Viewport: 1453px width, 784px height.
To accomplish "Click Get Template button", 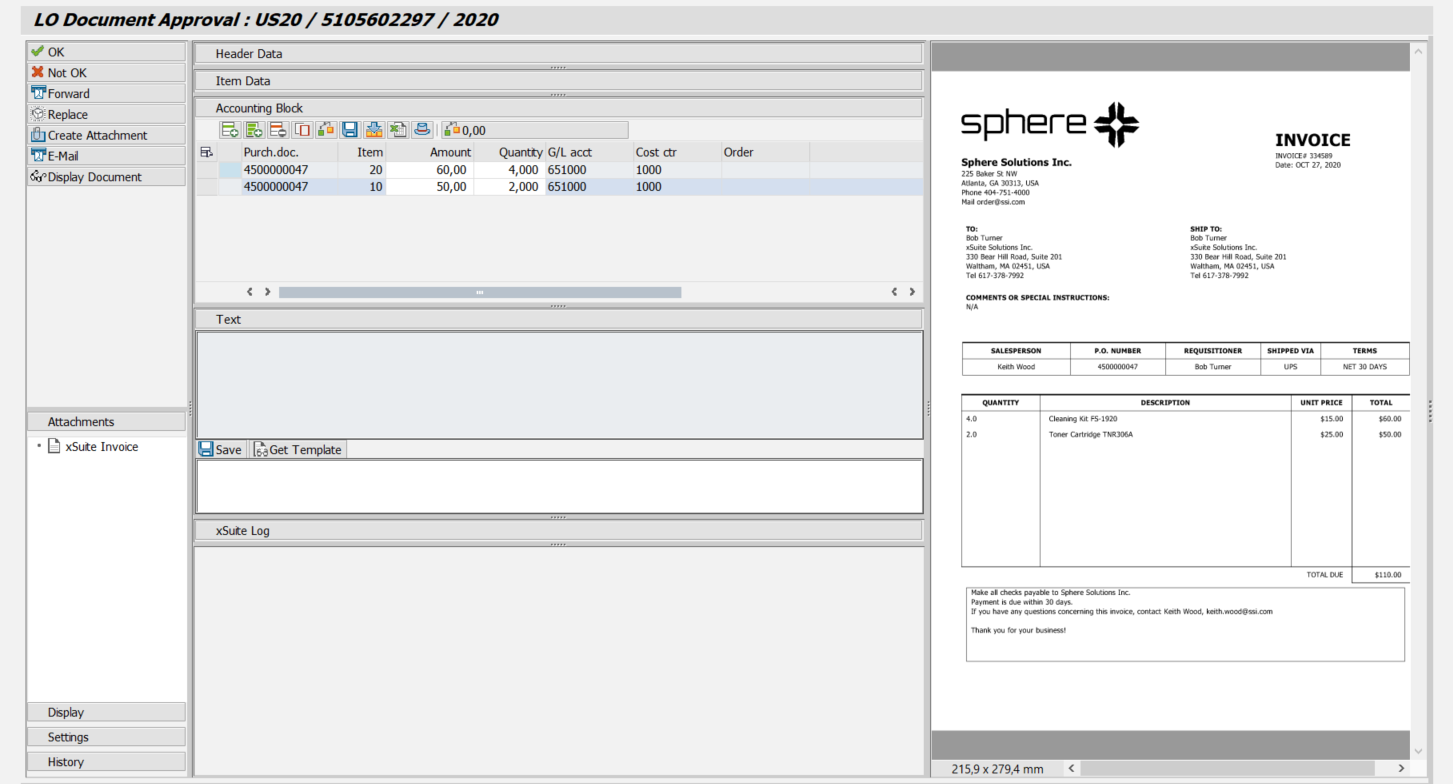I will click(298, 450).
